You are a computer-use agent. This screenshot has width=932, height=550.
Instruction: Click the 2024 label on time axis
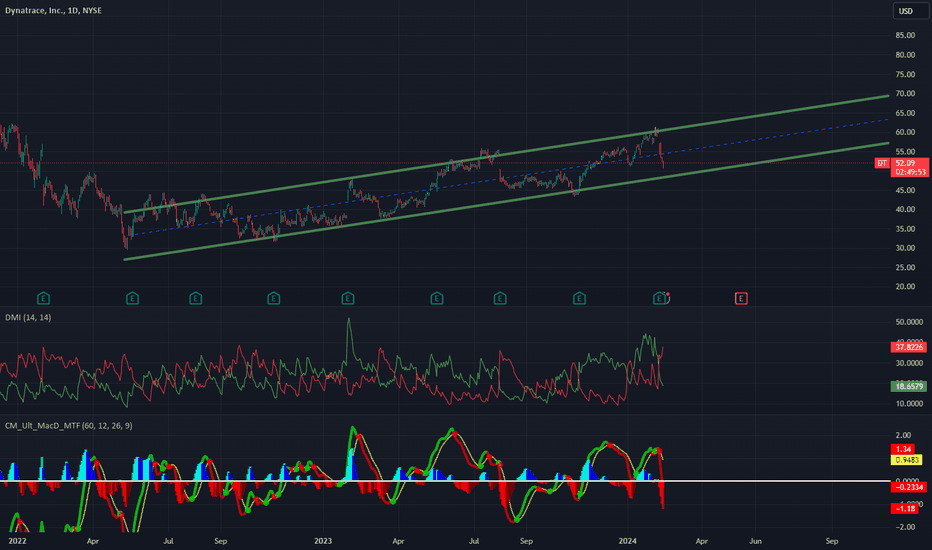tap(628, 541)
